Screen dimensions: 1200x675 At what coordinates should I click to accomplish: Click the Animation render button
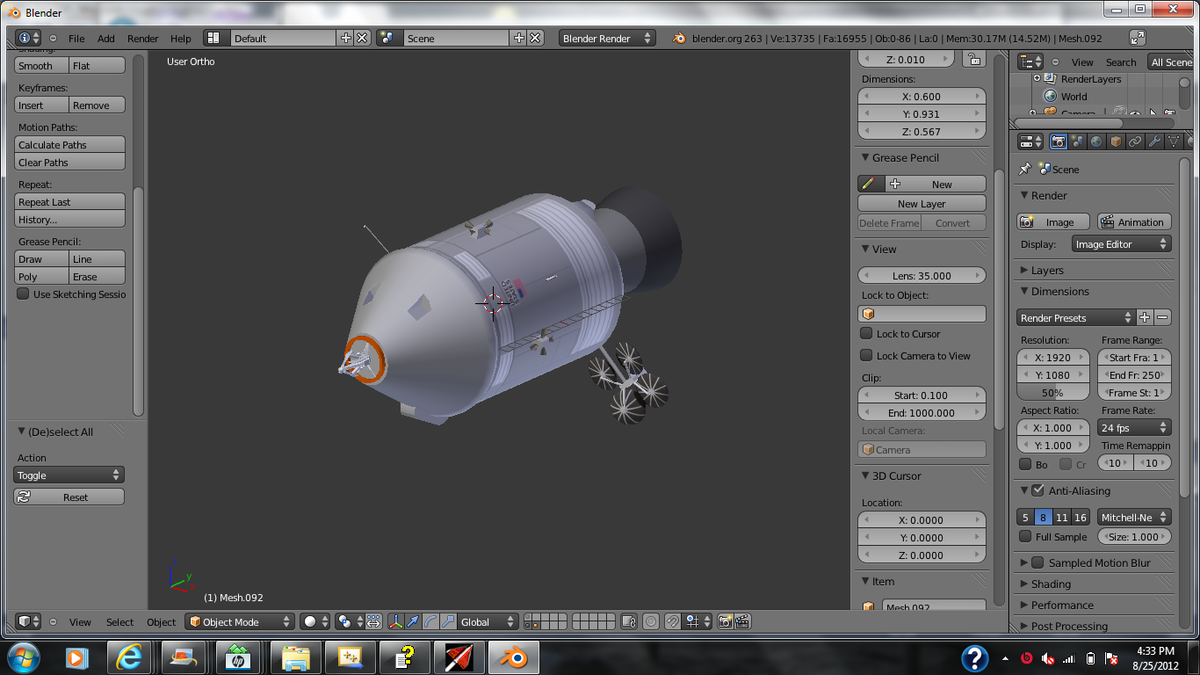tap(1134, 221)
